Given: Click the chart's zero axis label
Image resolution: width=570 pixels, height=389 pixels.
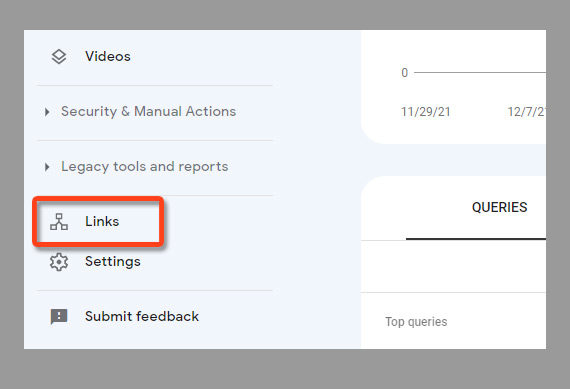Looking at the screenshot, I should coord(405,73).
